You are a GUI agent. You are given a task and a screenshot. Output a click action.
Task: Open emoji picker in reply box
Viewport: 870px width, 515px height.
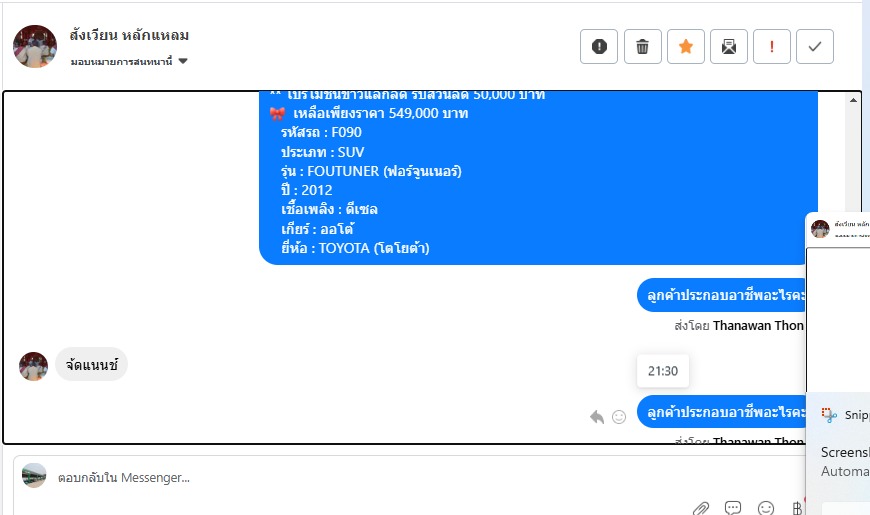766,508
